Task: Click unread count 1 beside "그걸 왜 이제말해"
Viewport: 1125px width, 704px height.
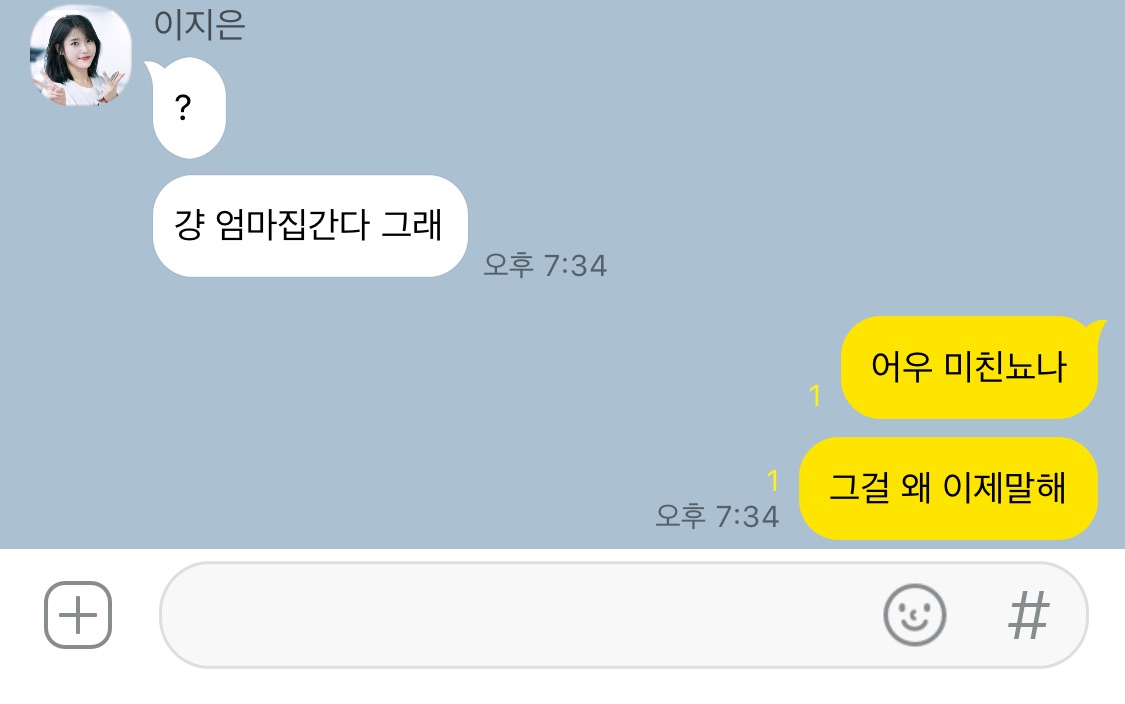Action: 773,480
